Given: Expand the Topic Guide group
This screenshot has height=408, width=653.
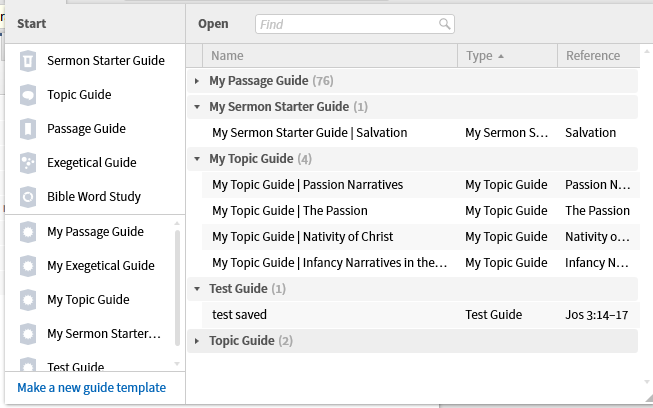Looking at the screenshot, I should click(197, 341).
